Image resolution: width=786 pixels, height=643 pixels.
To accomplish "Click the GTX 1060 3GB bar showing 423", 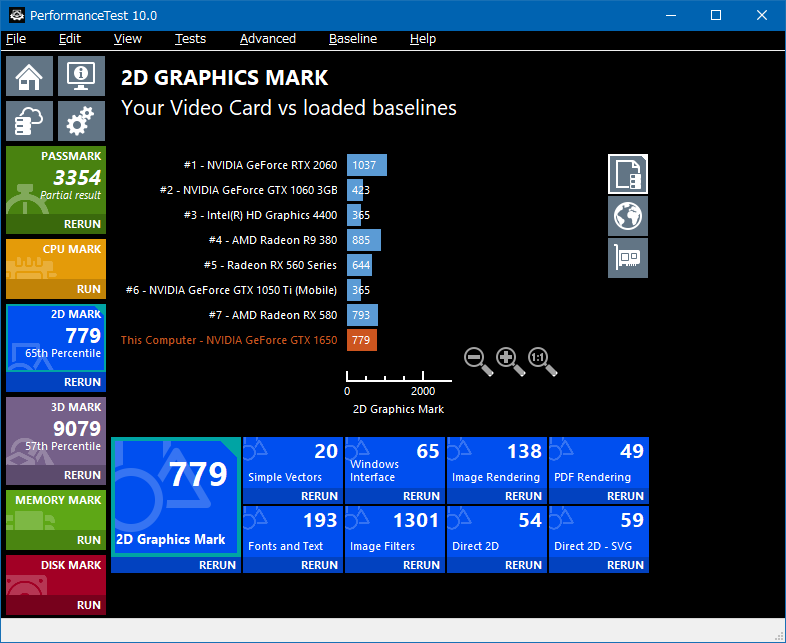I will 355,190.
